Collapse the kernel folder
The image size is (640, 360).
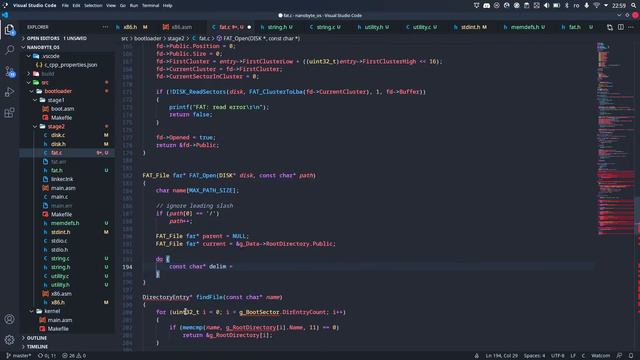pos(67,311)
